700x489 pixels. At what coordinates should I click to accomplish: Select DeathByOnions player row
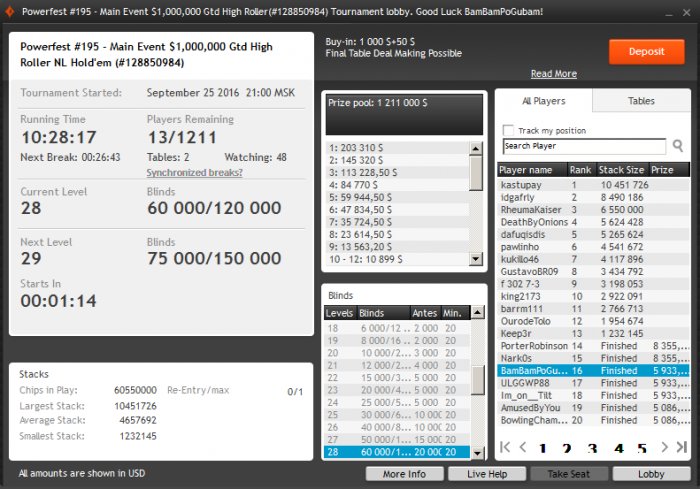593,222
